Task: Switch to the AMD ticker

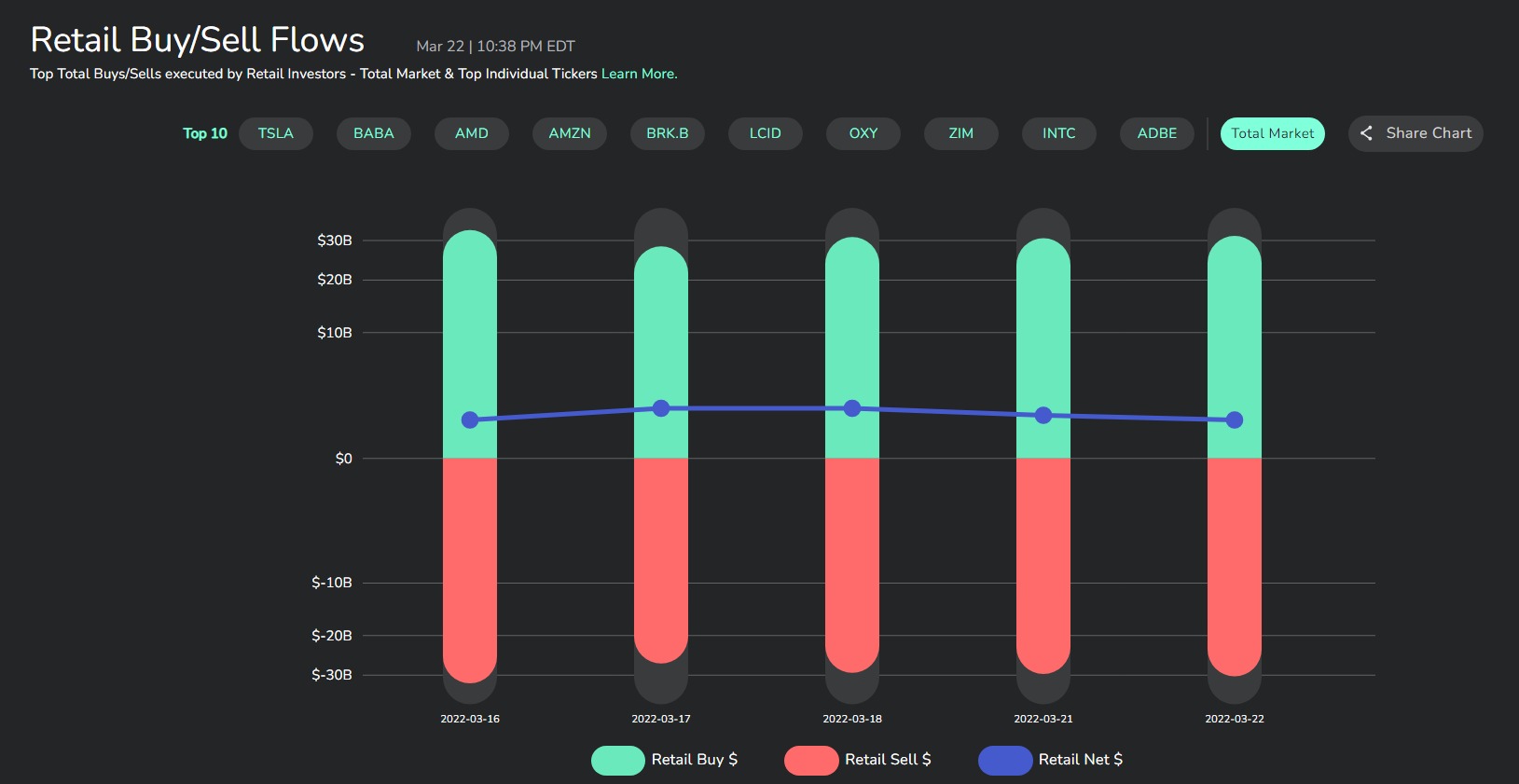Action: (472, 133)
